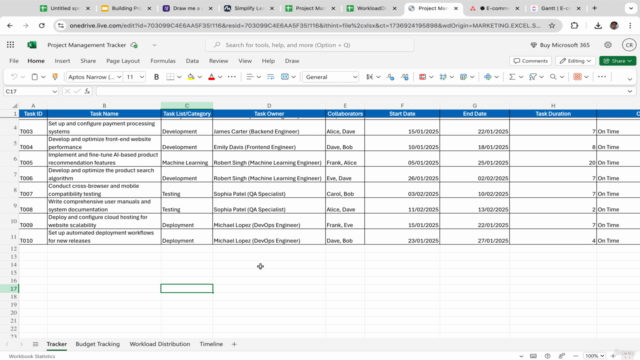Expand the fill color dropdown arrow
The image size is (640, 360).
pyautogui.click(x=200, y=77)
